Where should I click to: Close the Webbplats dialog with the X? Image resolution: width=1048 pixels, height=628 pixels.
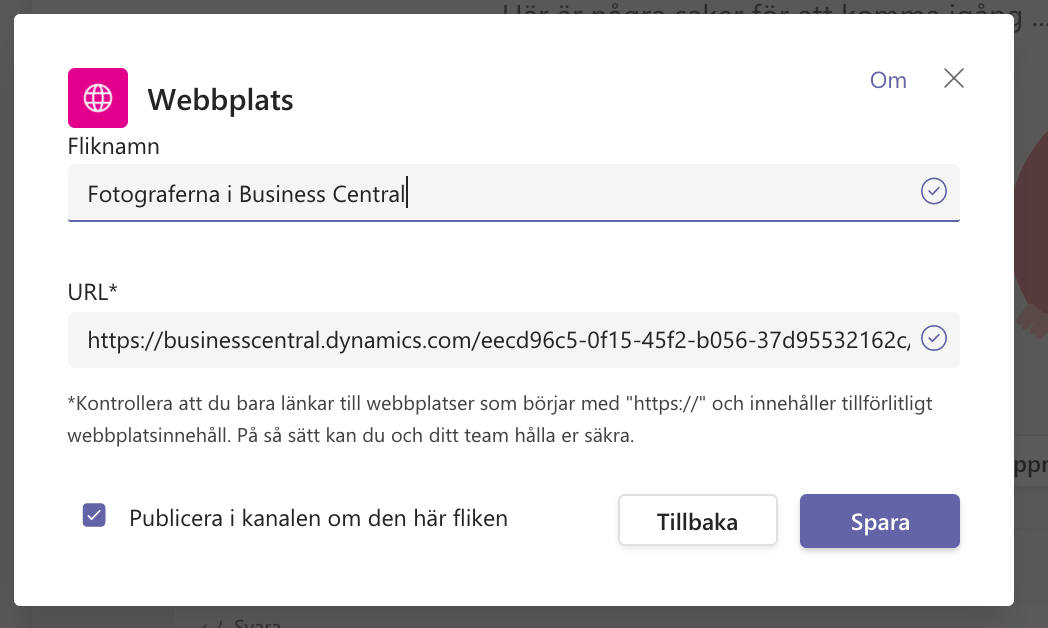pos(954,78)
